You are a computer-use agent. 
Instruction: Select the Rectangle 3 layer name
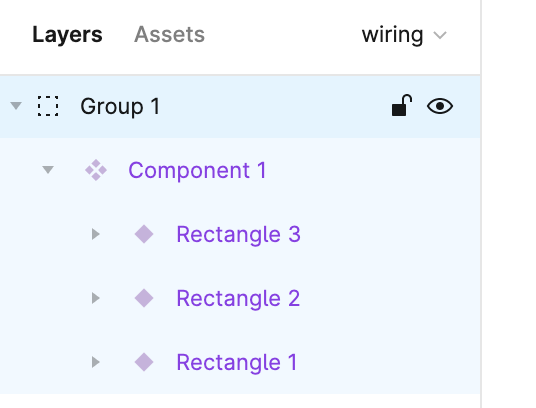tap(238, 234)
